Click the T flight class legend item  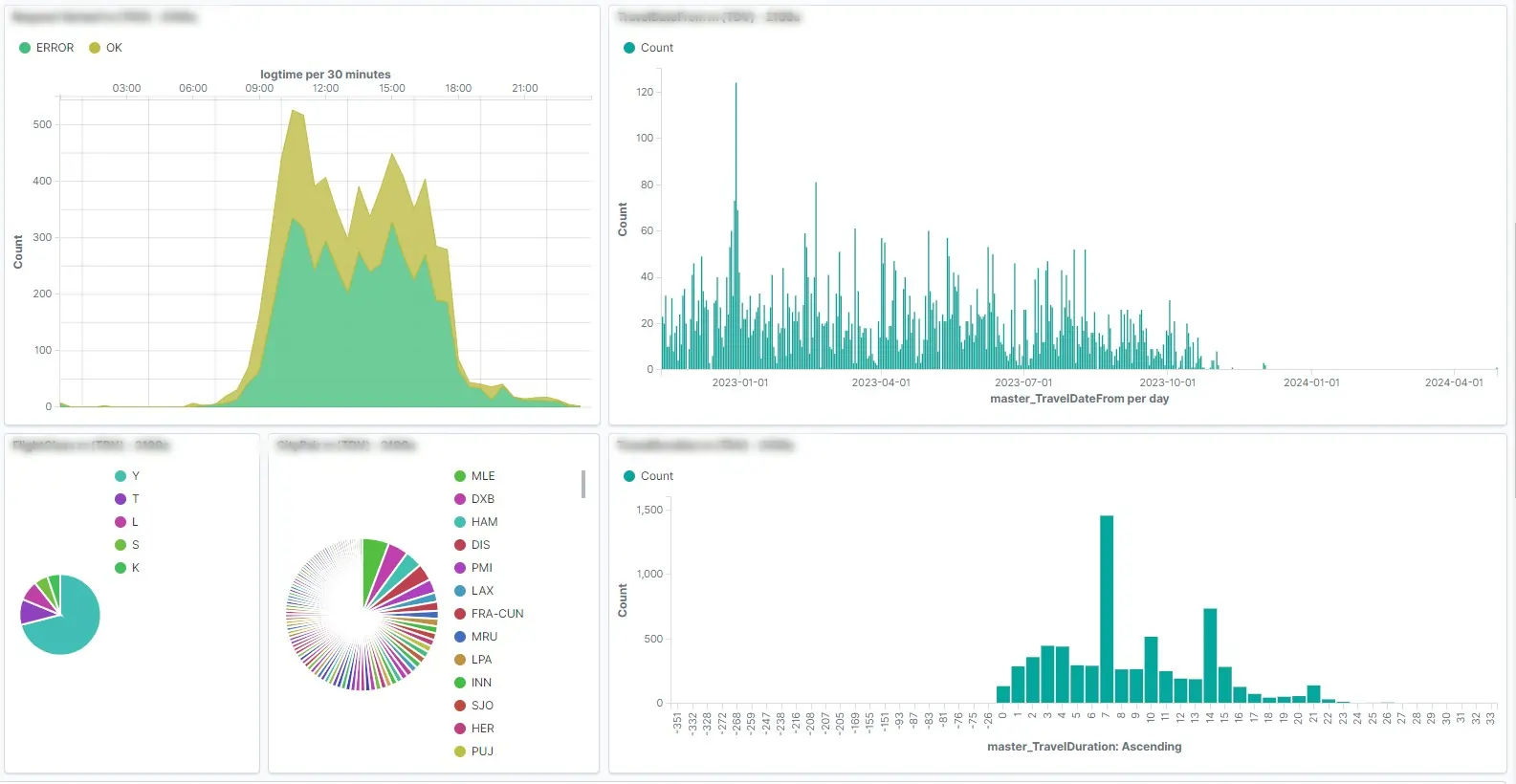click(x=127, y=499)
